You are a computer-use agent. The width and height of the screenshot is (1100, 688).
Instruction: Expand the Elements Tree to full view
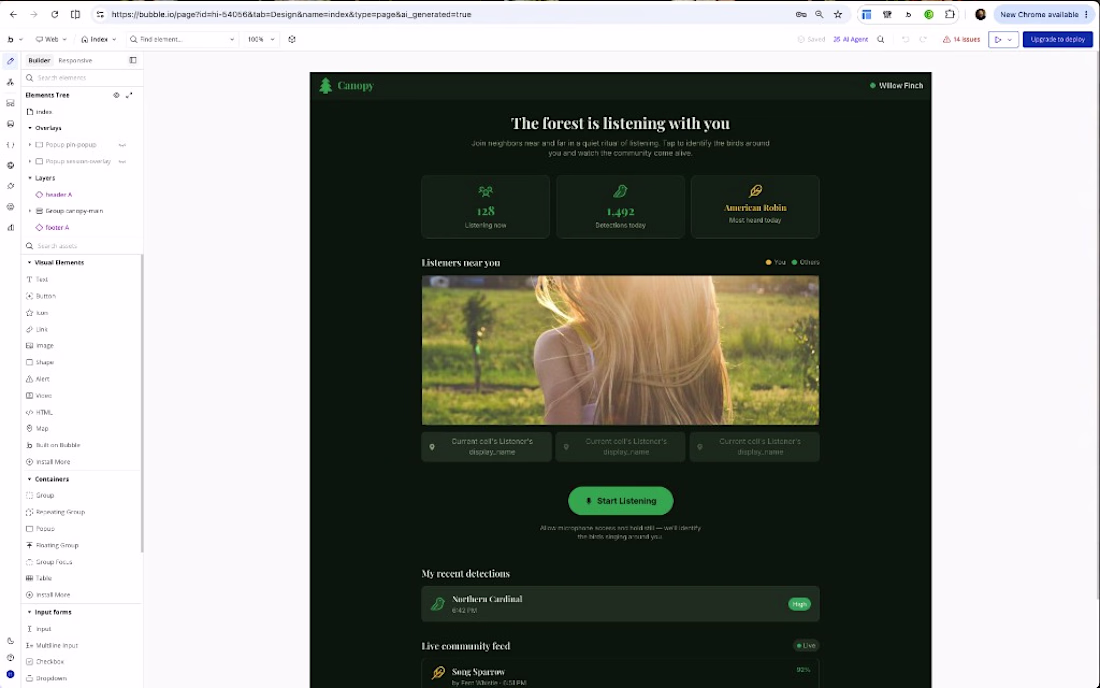[x=129, y=95]
